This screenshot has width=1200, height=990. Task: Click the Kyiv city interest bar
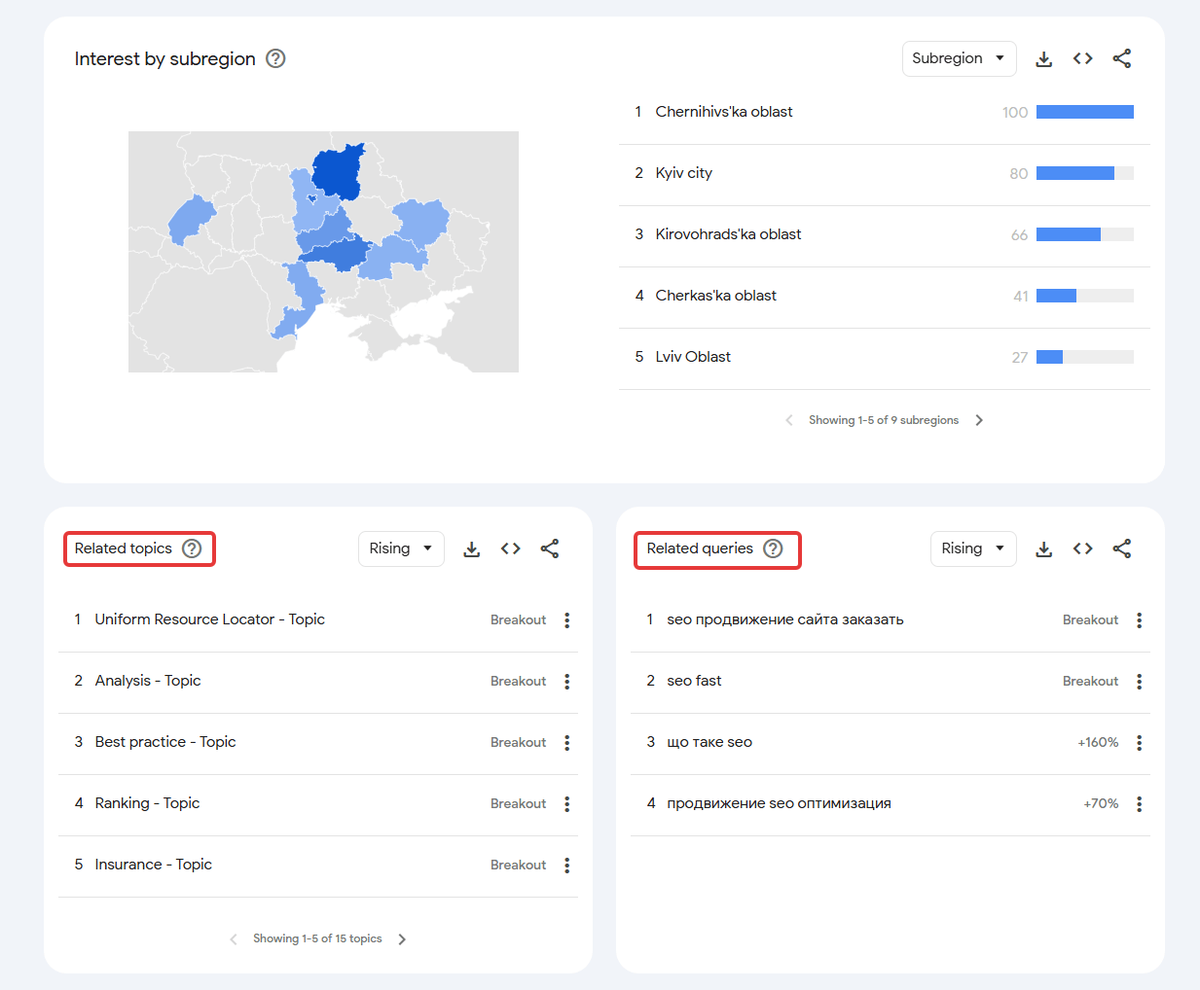pos(1085,173)
